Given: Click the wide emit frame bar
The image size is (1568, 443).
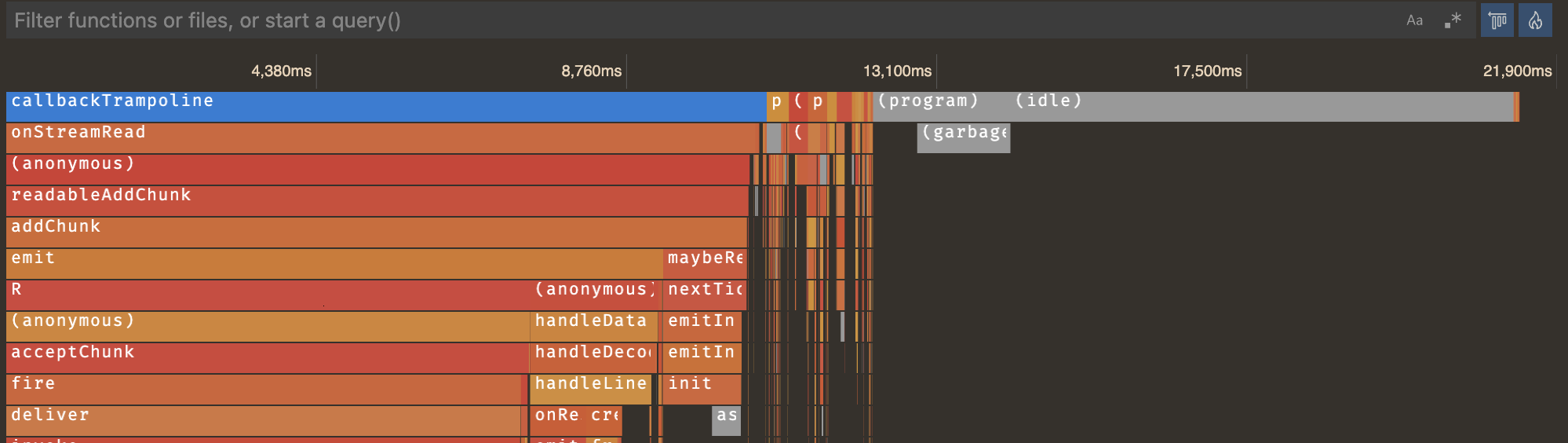Looking at the screenshot, I should 334,264.
